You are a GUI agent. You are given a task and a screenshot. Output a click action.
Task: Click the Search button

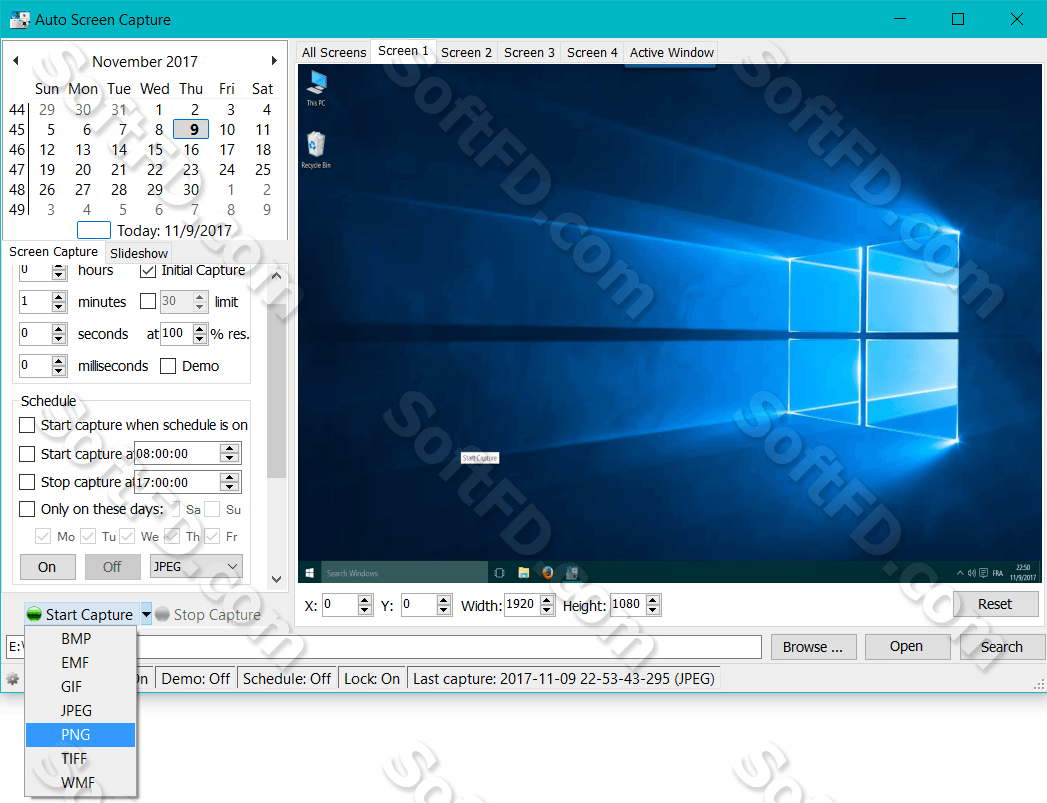tap(1002, 647)
